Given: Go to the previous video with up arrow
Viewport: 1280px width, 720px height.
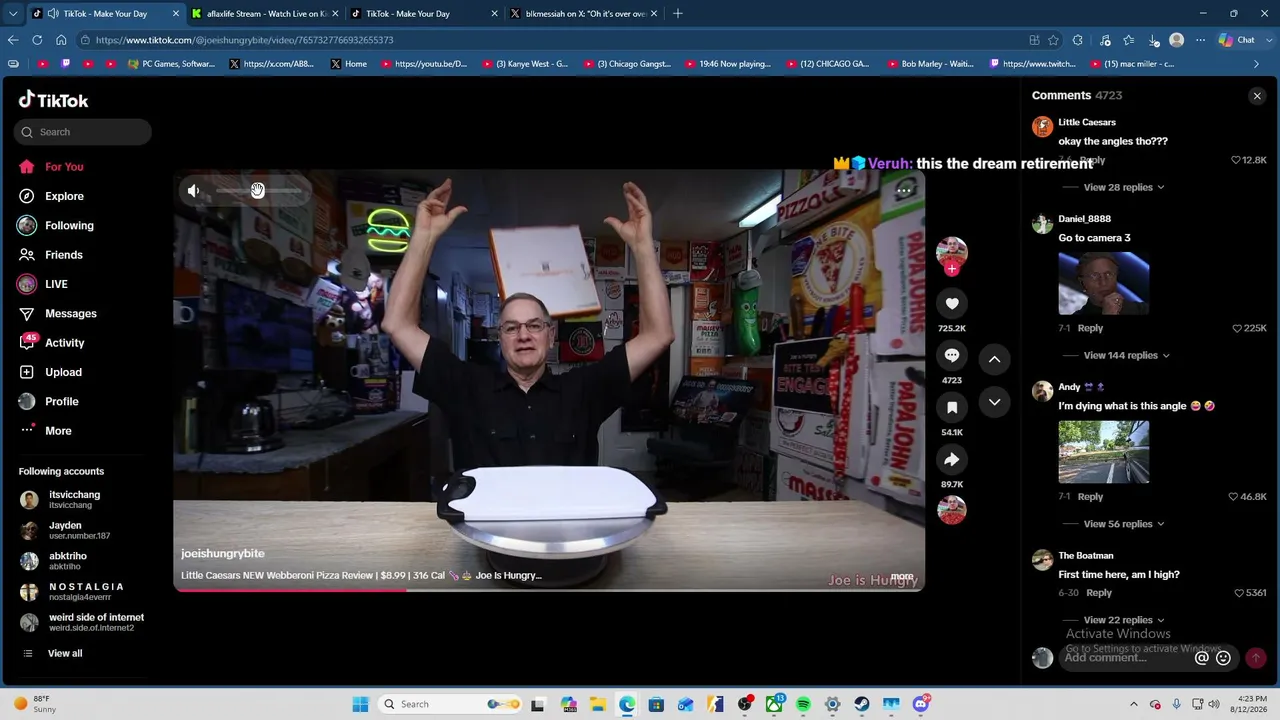Looking at the screenshot, I should 994,359.
